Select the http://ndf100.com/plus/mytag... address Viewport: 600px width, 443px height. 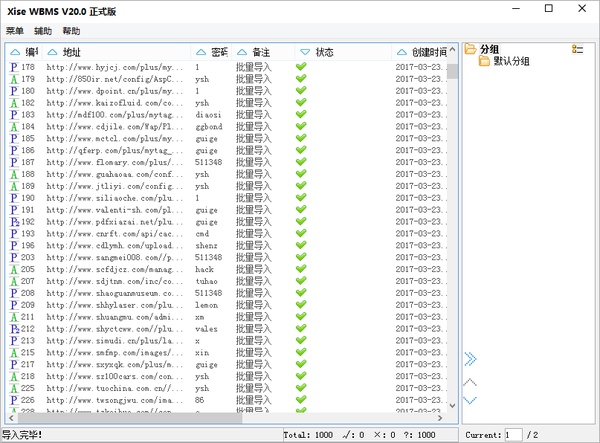point(114,115)
